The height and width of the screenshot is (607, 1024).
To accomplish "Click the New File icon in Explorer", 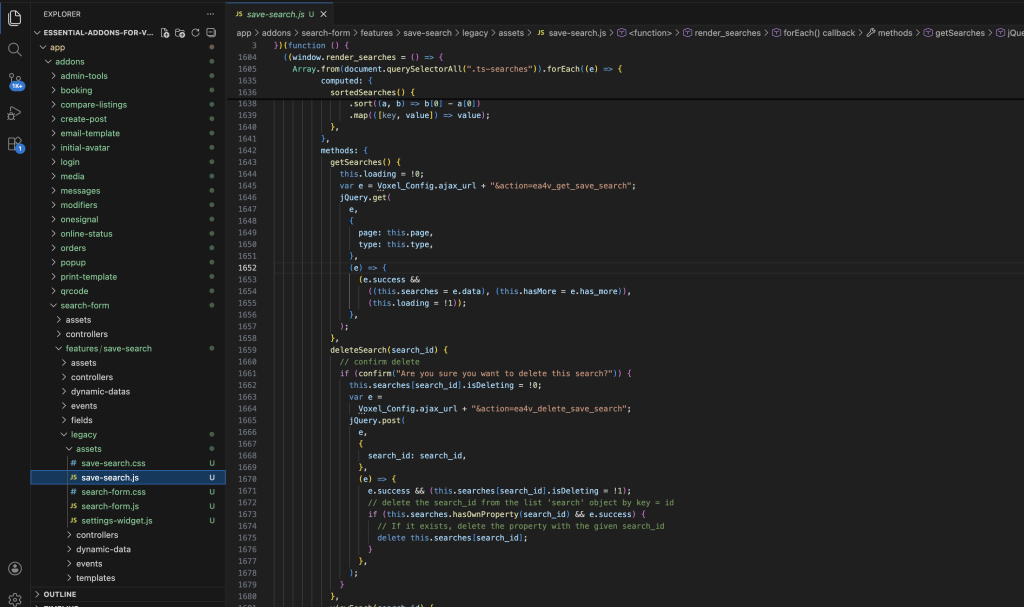I will pos(165,33).
